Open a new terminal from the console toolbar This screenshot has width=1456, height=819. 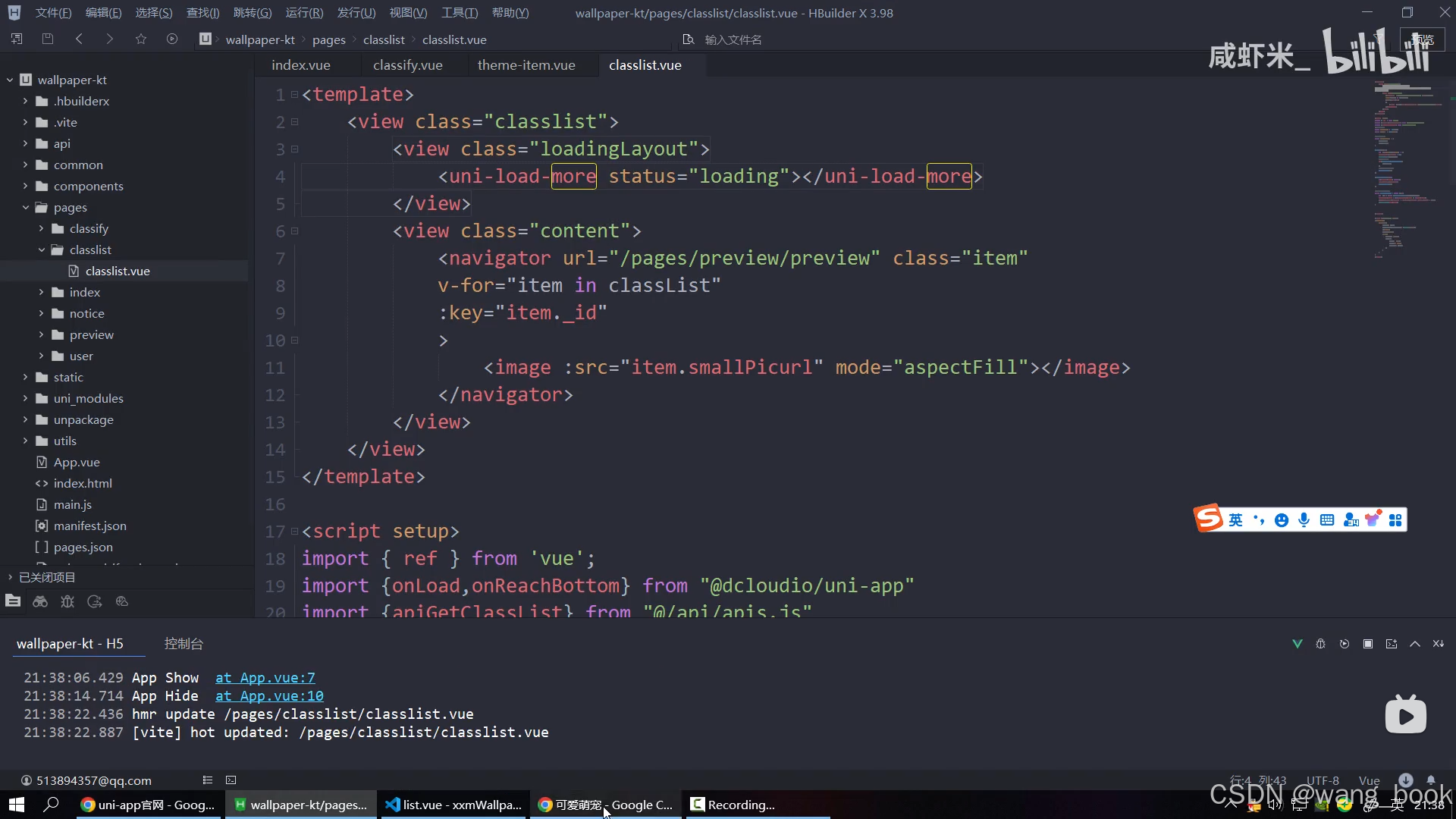pyautogui.click(x=1391, y=644)
